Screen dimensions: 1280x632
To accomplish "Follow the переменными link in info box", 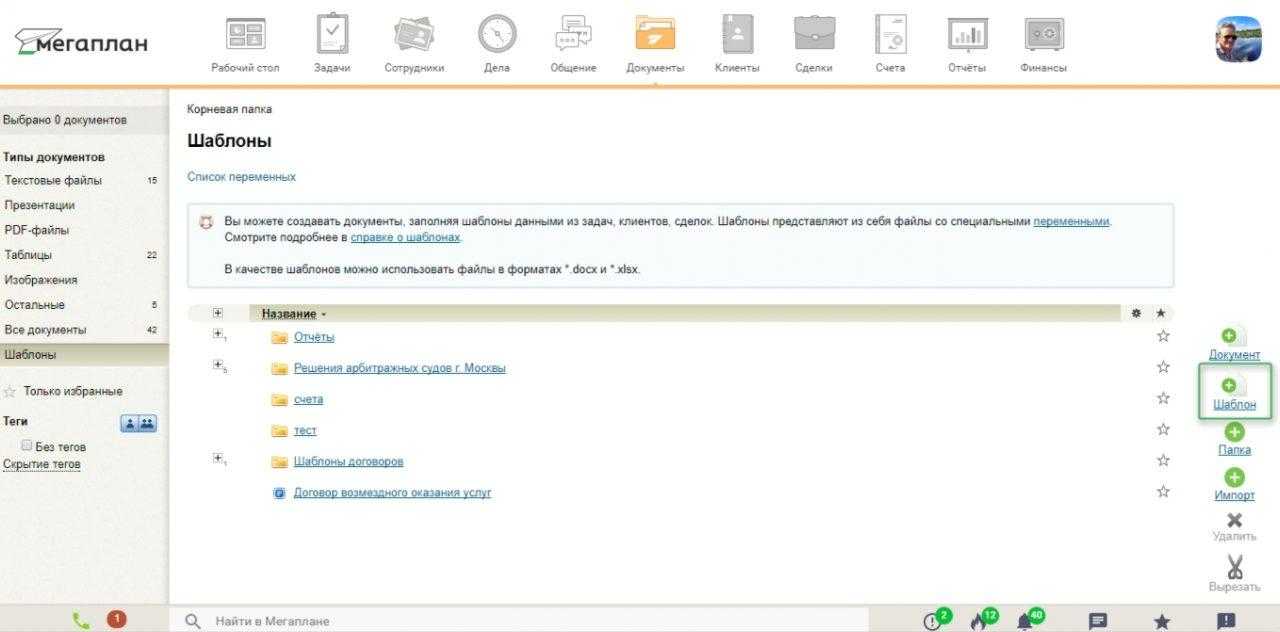I will (x=1071, y=222).
